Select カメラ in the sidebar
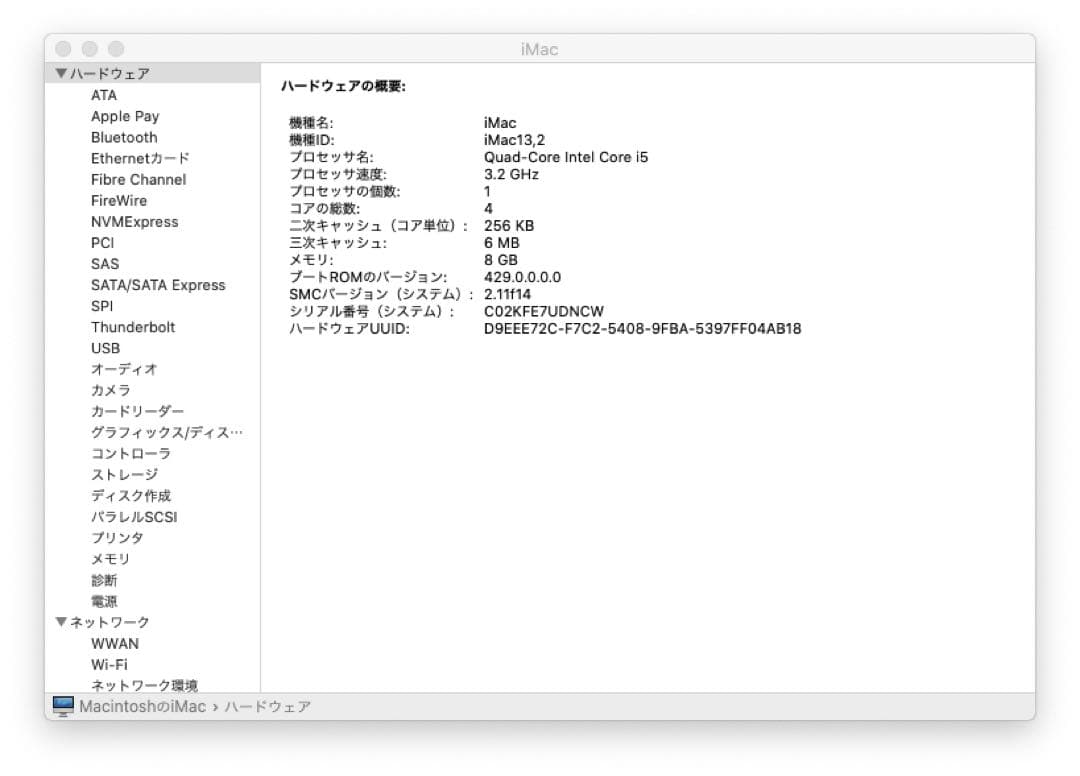Image resolution: width=1080 pixels, height=776 pixels. pos(110,390)
